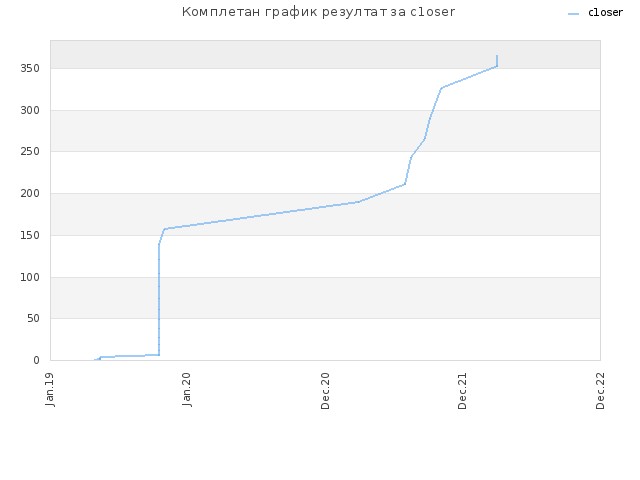Image resolution: width=640 pixels, height=480 pixels.
Task: Select the Jan.19 x-axis label
Action: coord(50,389)
